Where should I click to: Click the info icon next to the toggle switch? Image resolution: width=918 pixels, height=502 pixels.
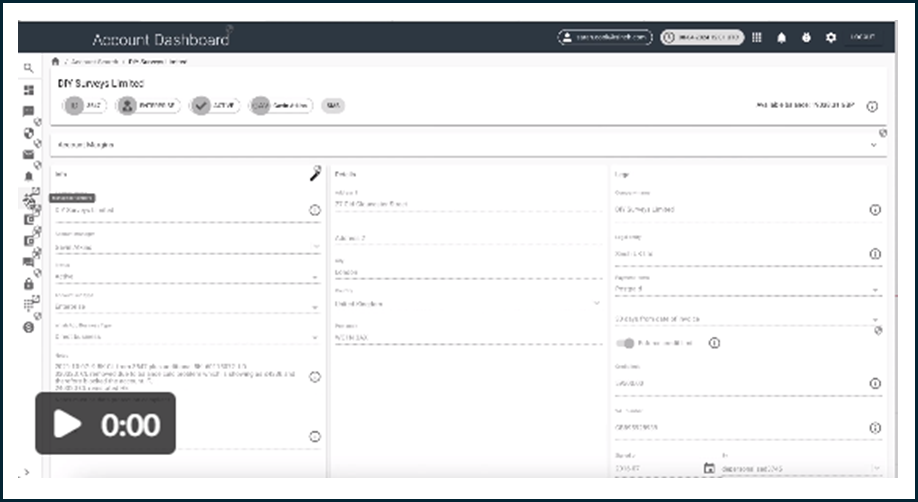click(x=714, y=343)
